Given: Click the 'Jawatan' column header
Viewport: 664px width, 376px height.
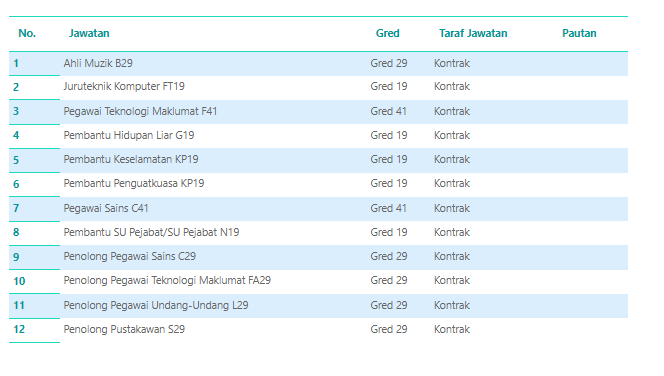Looking at the screenshot, I should point(89,33).
